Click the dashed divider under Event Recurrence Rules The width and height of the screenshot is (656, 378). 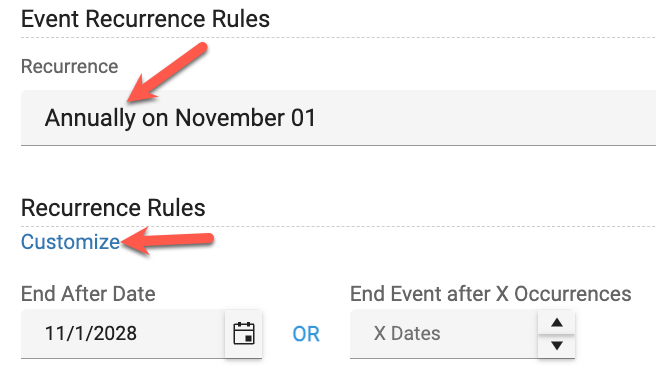338,38
